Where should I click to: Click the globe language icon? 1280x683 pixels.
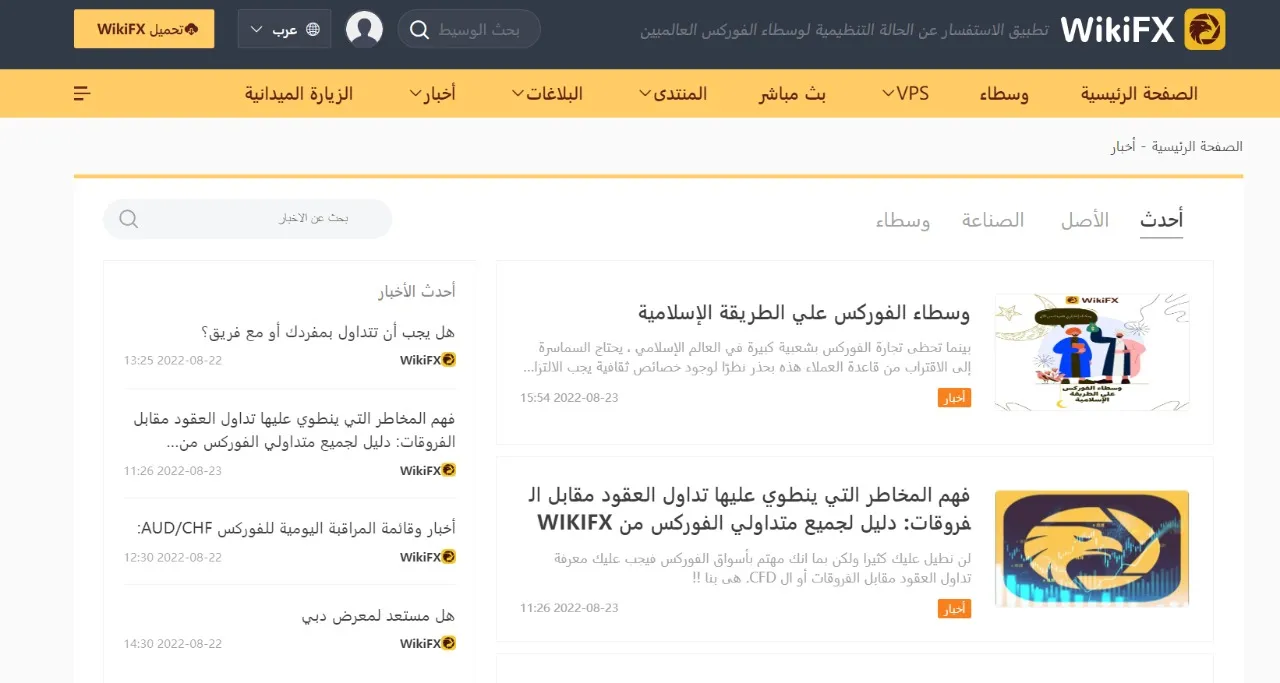click(313, 29)
